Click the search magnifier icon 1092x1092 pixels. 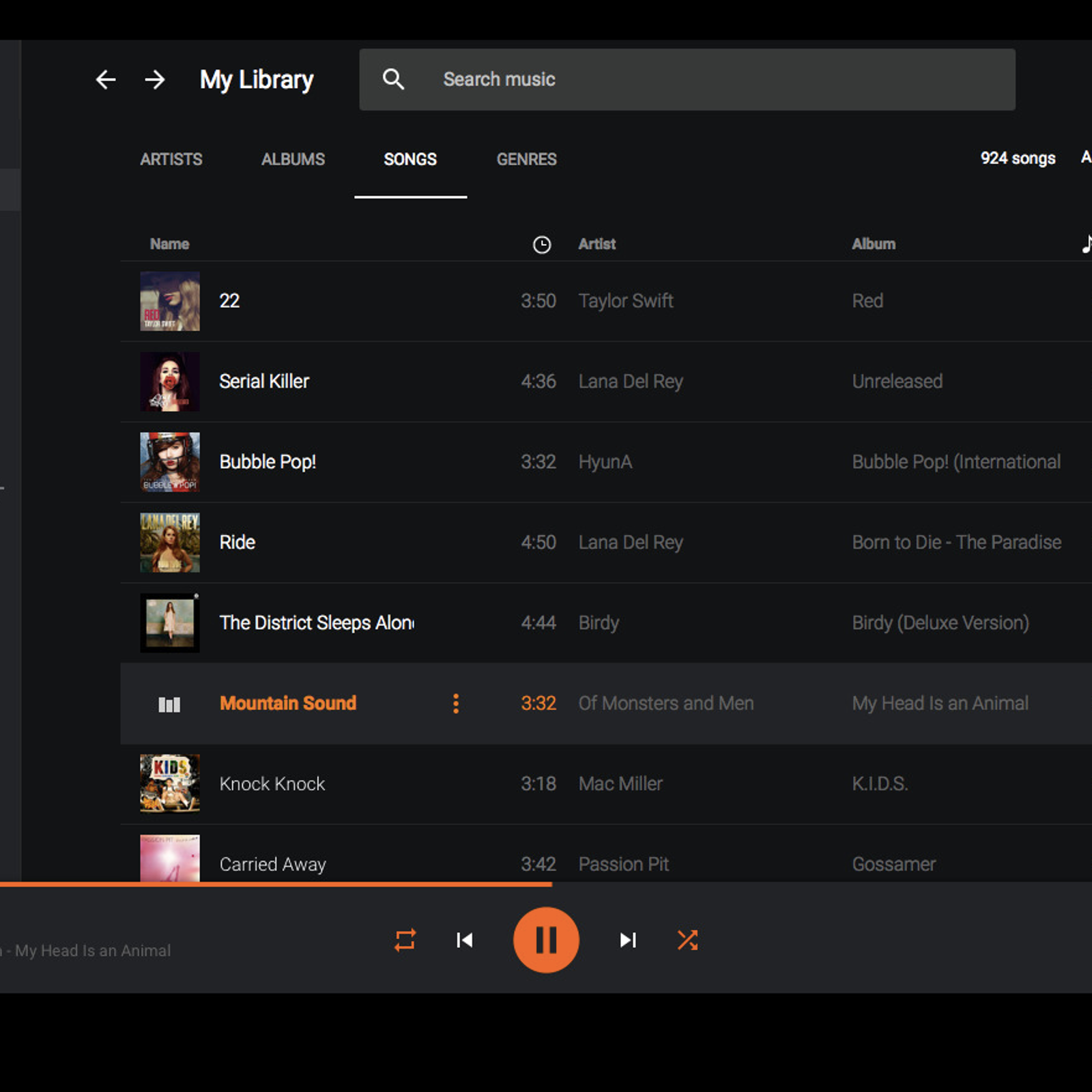point(393,79)
